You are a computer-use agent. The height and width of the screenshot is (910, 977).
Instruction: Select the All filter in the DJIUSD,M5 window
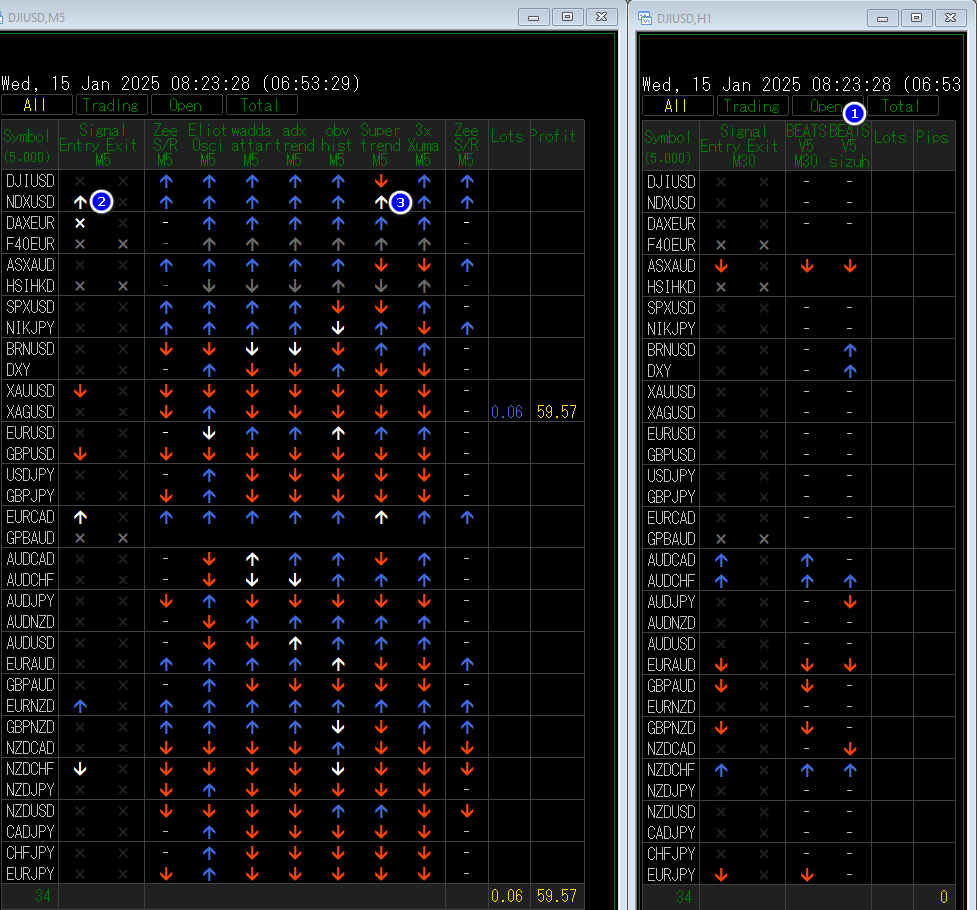[37, 105]
